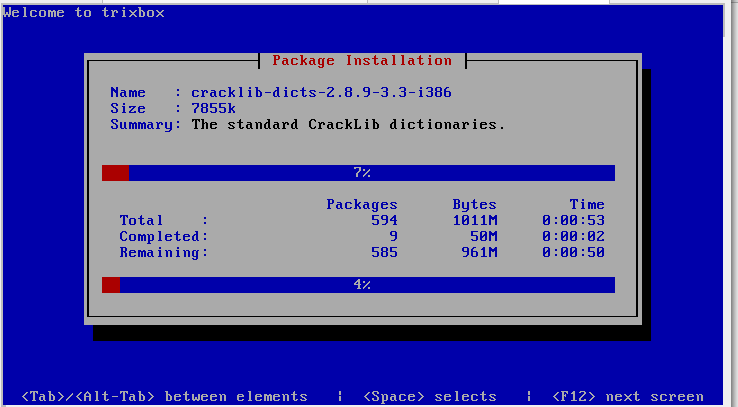Click the 'Packages' column header
The height and width of the screenshot is (407, 738).
coord(362,204)
